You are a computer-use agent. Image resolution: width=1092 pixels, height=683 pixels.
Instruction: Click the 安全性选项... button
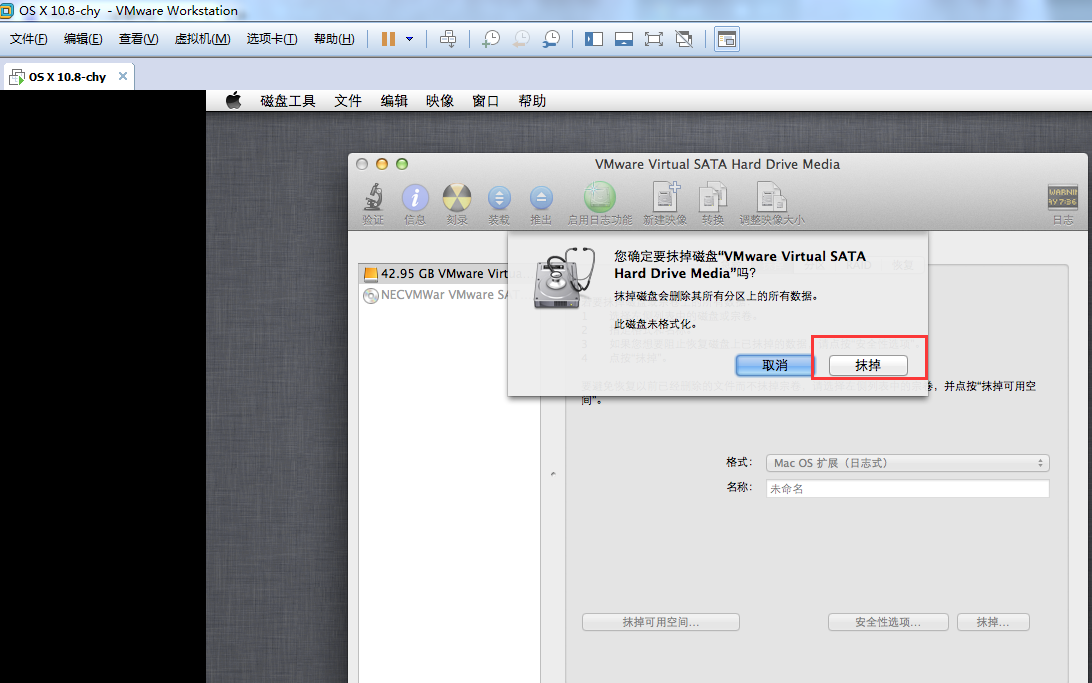coord(888,622)
